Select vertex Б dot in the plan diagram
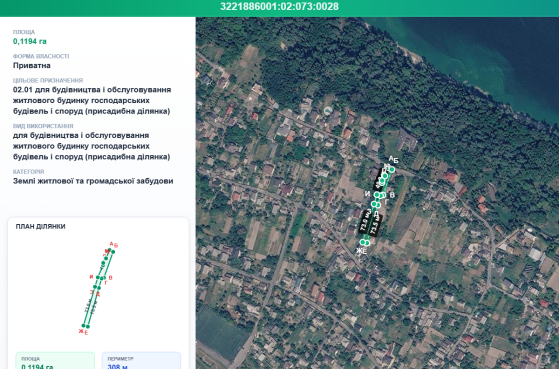The image size is (559, 369). (113, 252)
